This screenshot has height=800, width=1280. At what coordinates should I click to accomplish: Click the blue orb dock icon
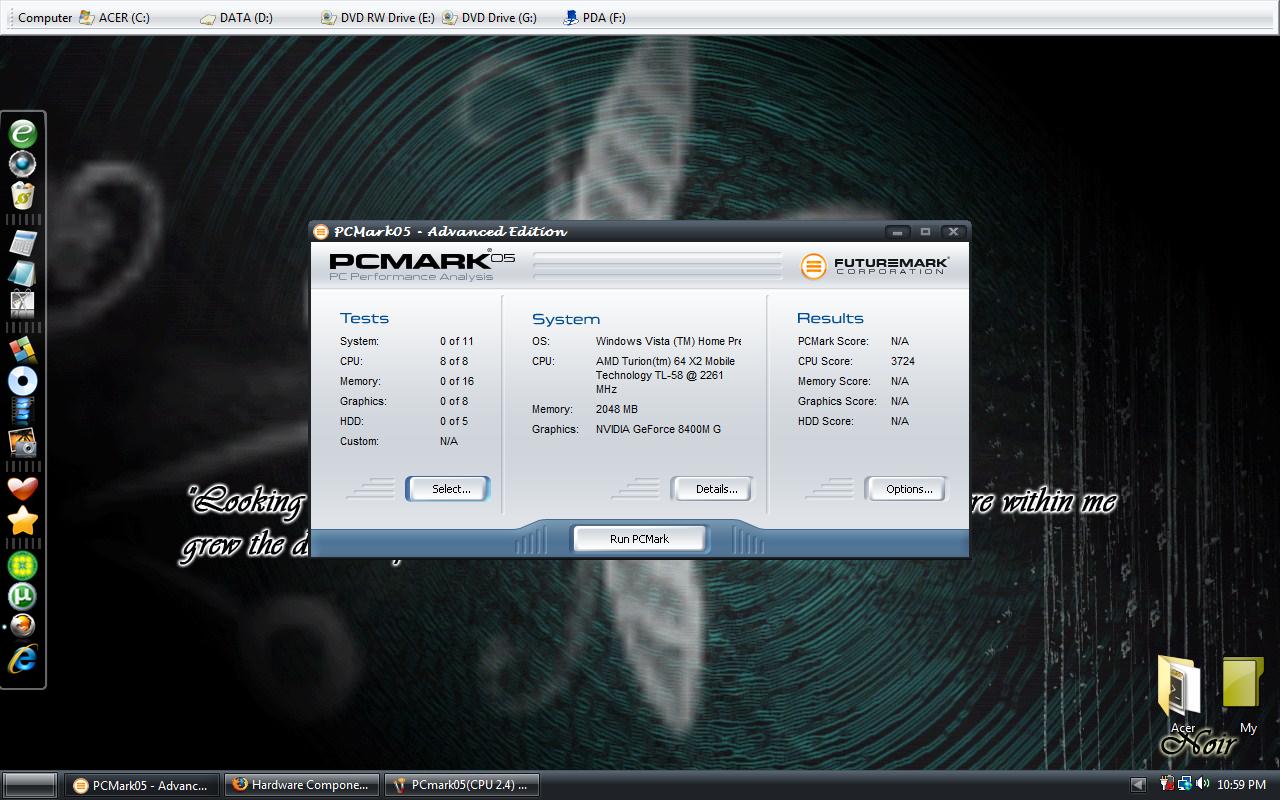click(22, 164)
